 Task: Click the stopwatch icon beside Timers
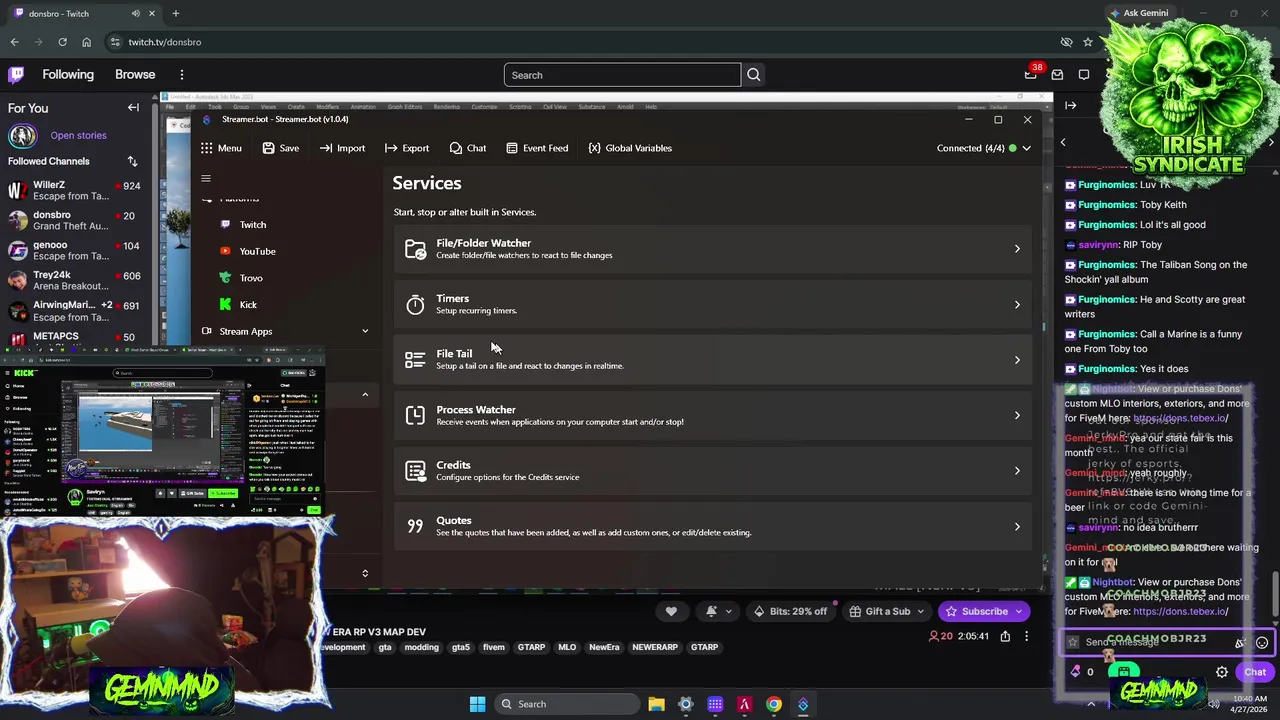coord(415,305)
